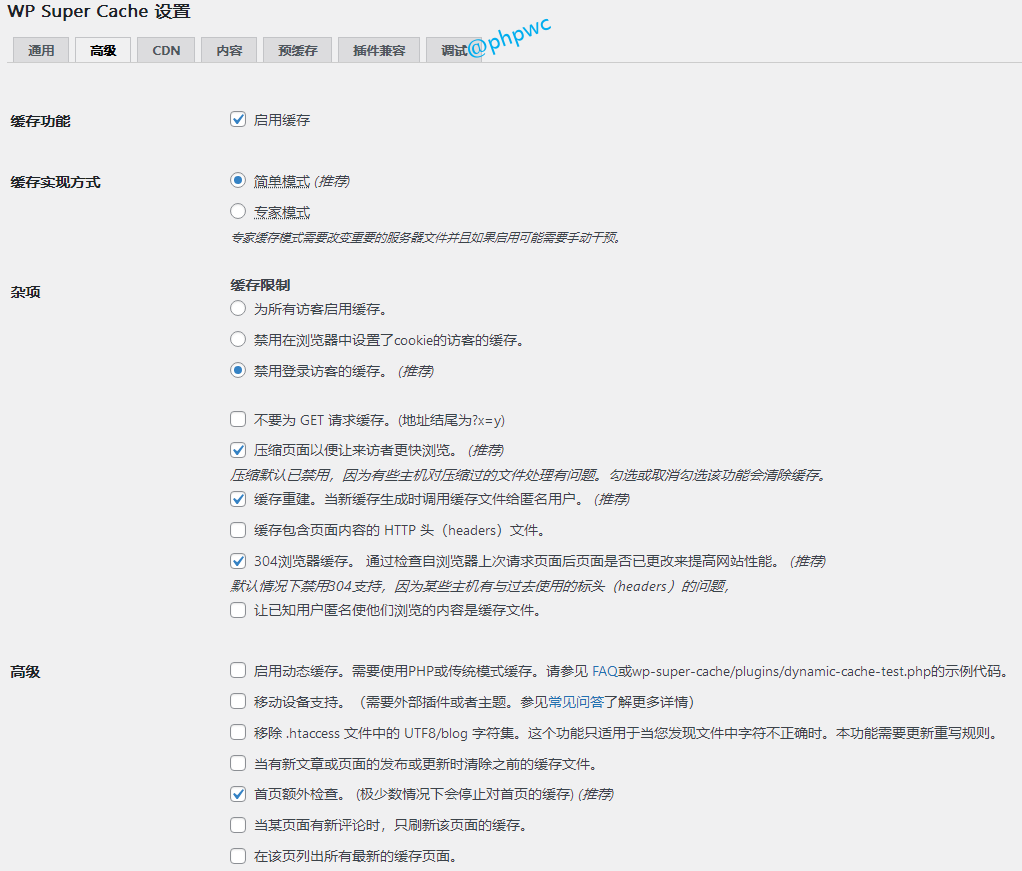The width and height of the screenshot is (1022, 871).
Task: Check 当有新文章或页面的发布或更新时清除缓存
Action: (x=238, y=763)
